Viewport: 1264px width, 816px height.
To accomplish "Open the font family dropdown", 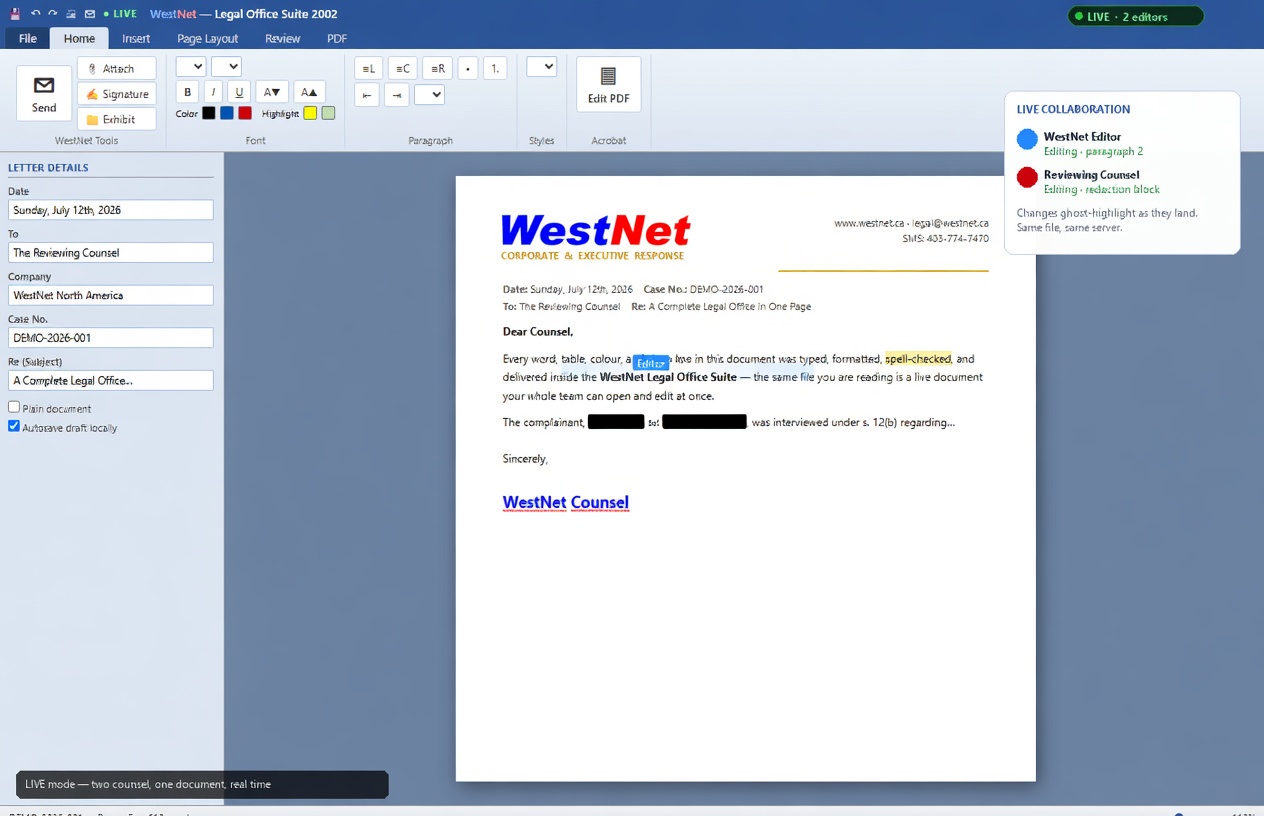I will click(x=191, y=66).
